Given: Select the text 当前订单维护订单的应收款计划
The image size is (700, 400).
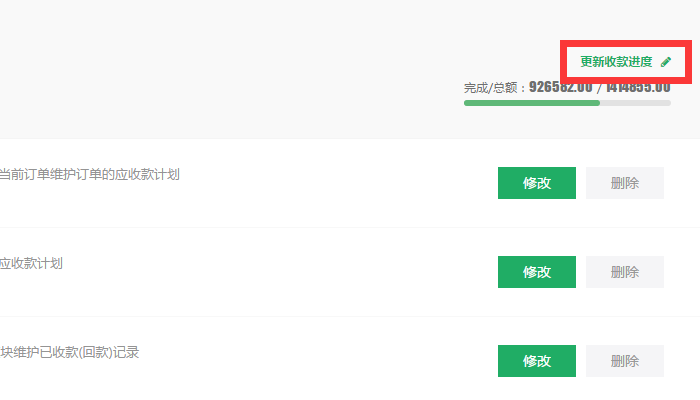Looking at the screenshot, I should pos(89,175).
